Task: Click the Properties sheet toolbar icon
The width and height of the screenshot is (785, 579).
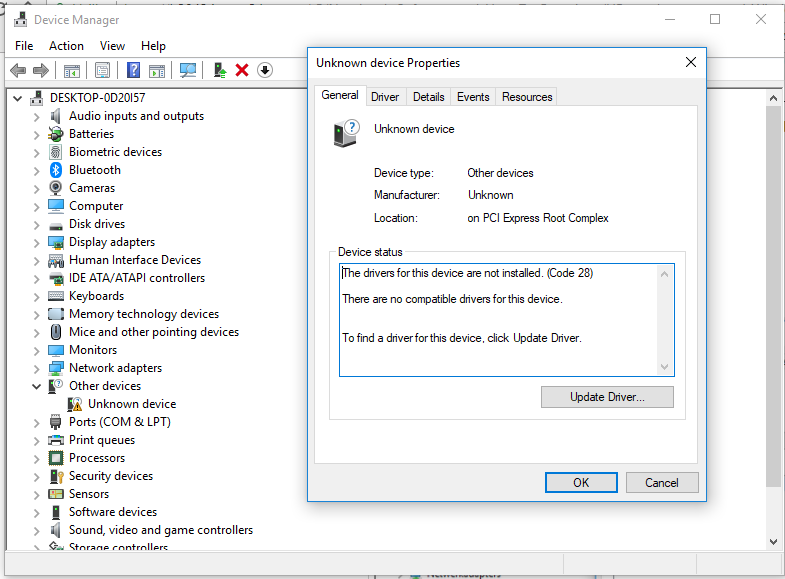Action: (103, 71)
